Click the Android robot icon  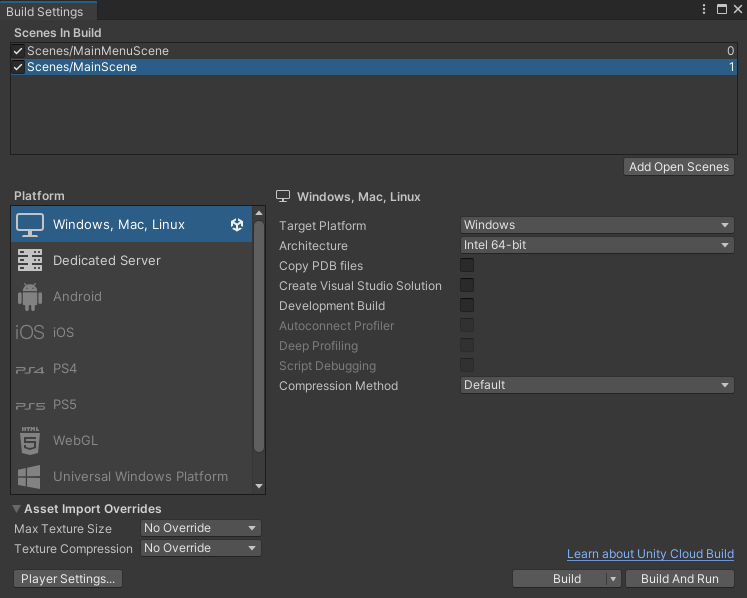[x=30, y=296]
